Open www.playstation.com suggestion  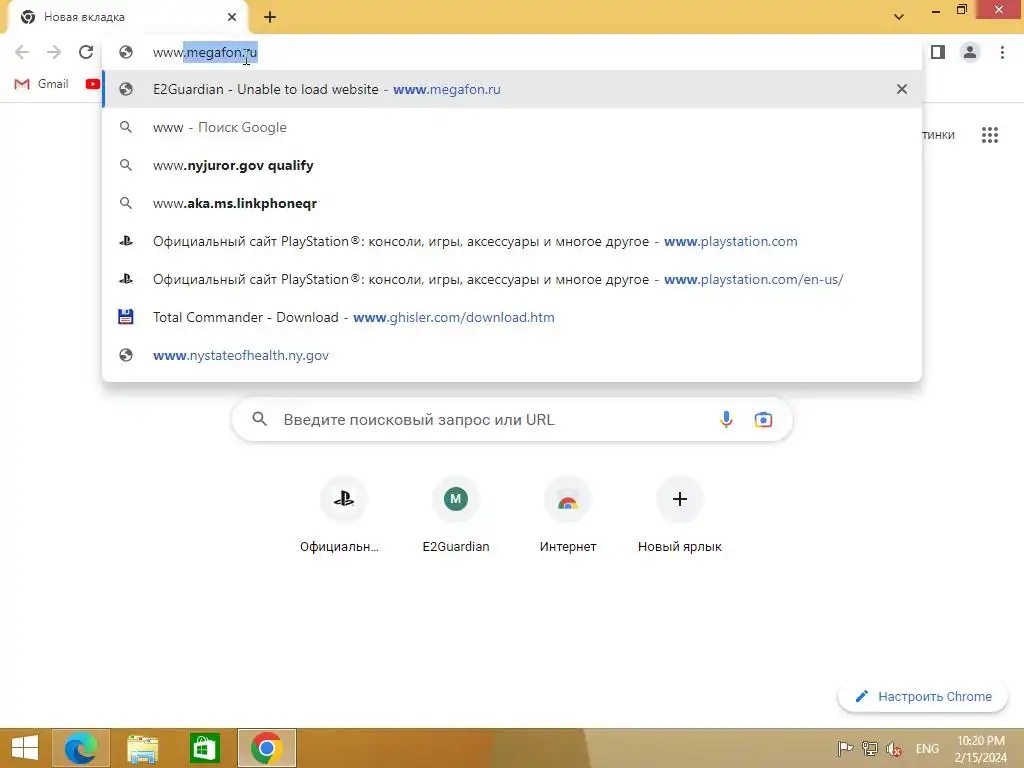point(512,241)
